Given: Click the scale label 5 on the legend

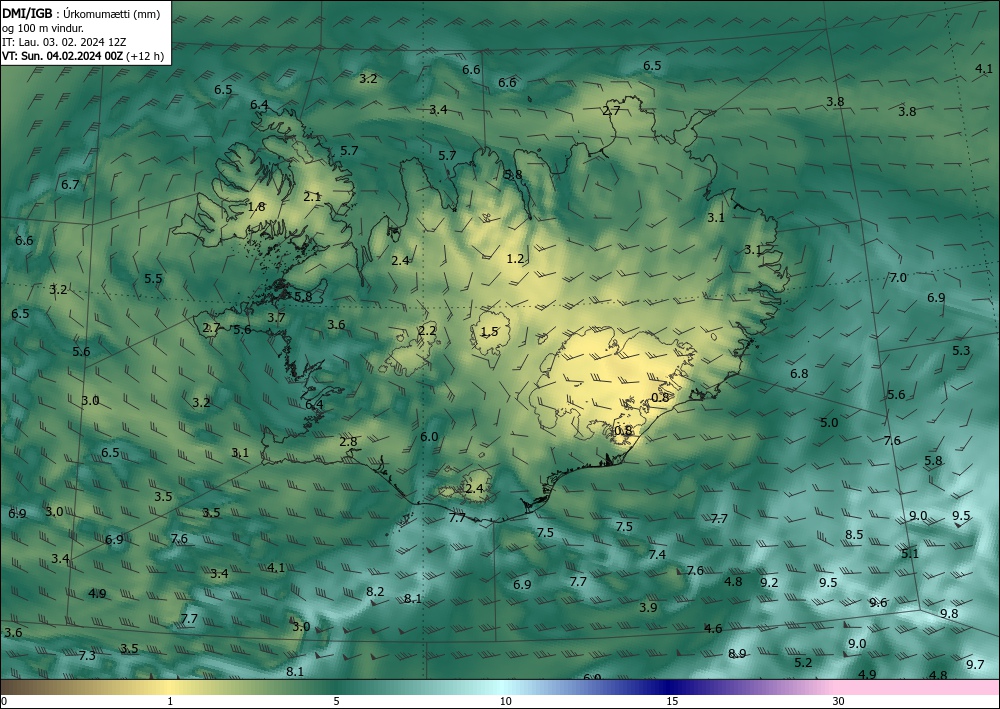Looking at the screenshot, I should 336,701.
